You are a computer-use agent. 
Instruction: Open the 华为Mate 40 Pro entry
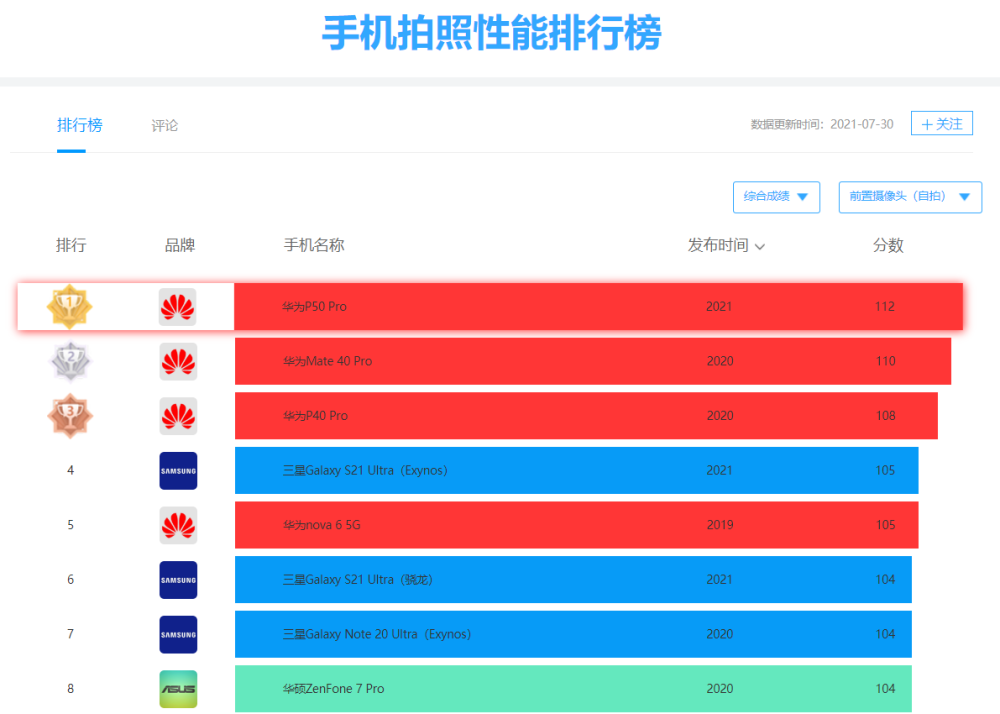click(593, 361)
